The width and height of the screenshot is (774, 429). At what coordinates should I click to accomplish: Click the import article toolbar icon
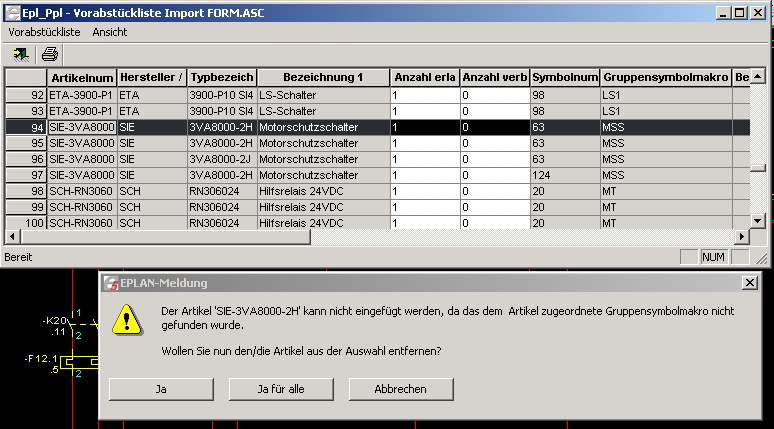coord(21,54)
